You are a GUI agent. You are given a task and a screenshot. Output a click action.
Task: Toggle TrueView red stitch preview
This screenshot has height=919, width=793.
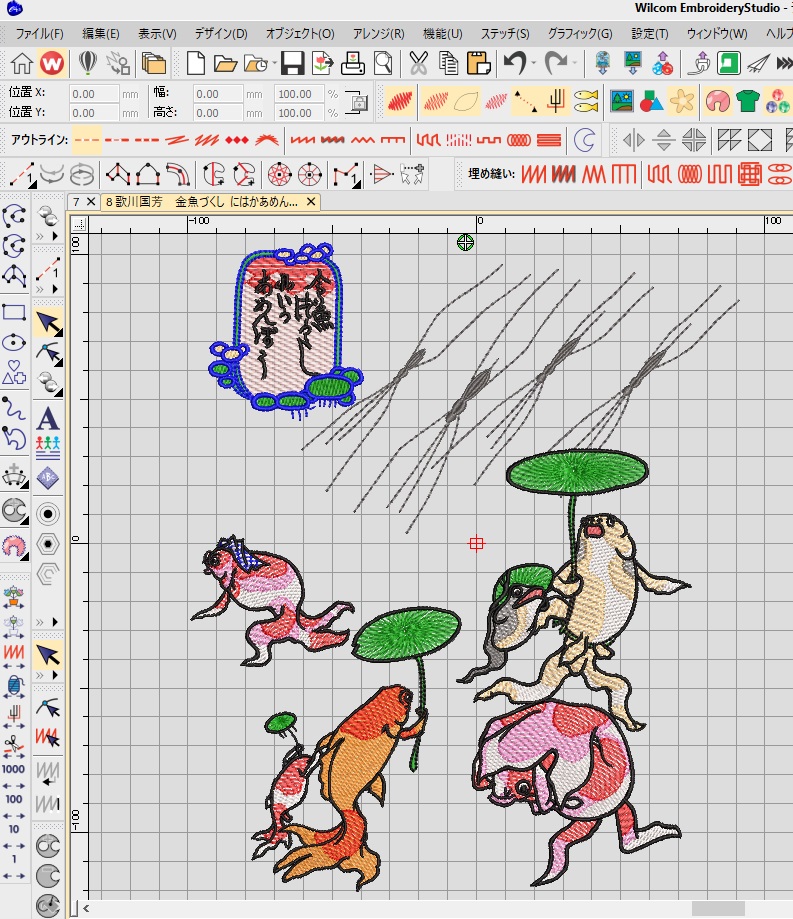click(x=399, y=102)
